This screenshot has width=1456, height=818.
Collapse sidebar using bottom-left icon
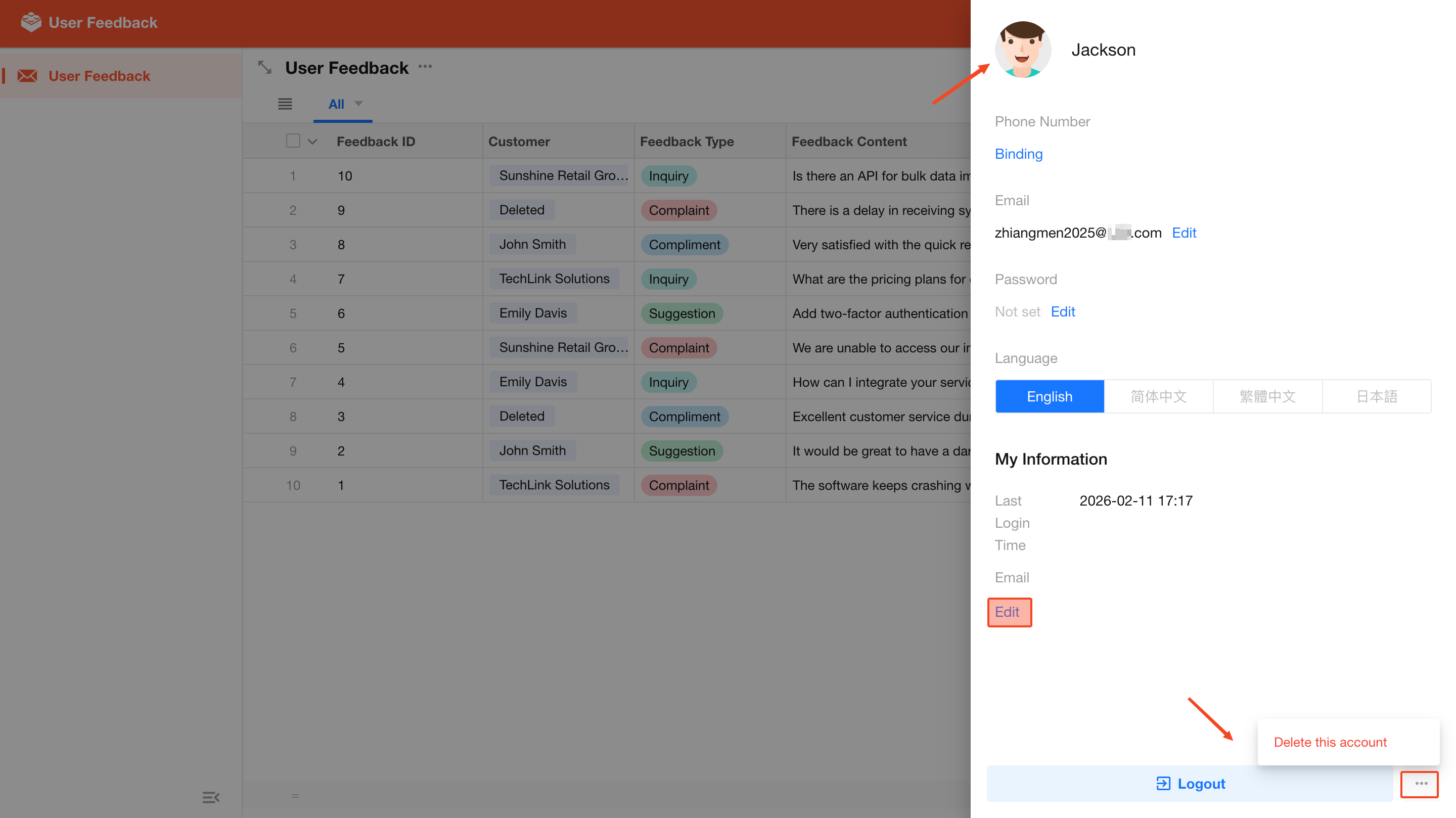(x=210, y=797)
